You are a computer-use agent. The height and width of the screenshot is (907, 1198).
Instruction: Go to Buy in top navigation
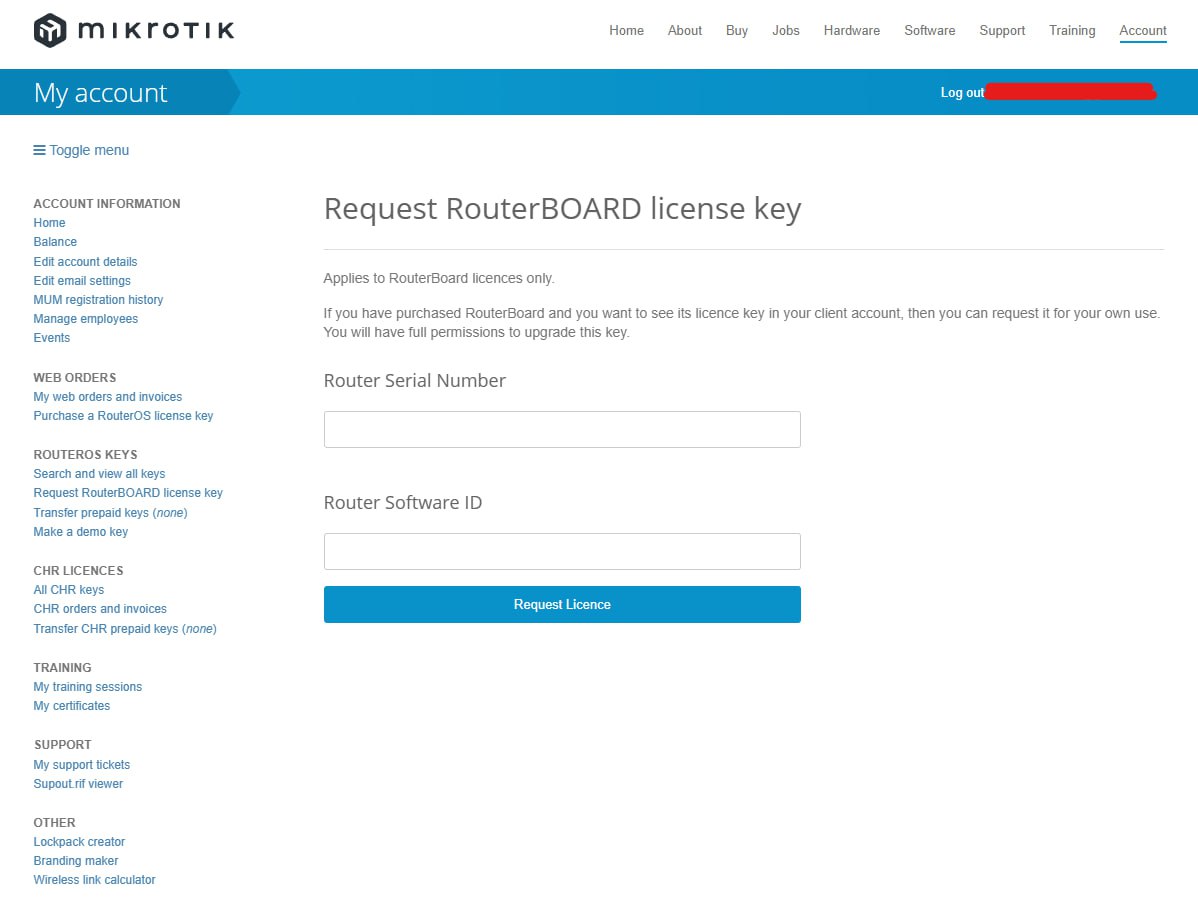(x=737, y=31)
